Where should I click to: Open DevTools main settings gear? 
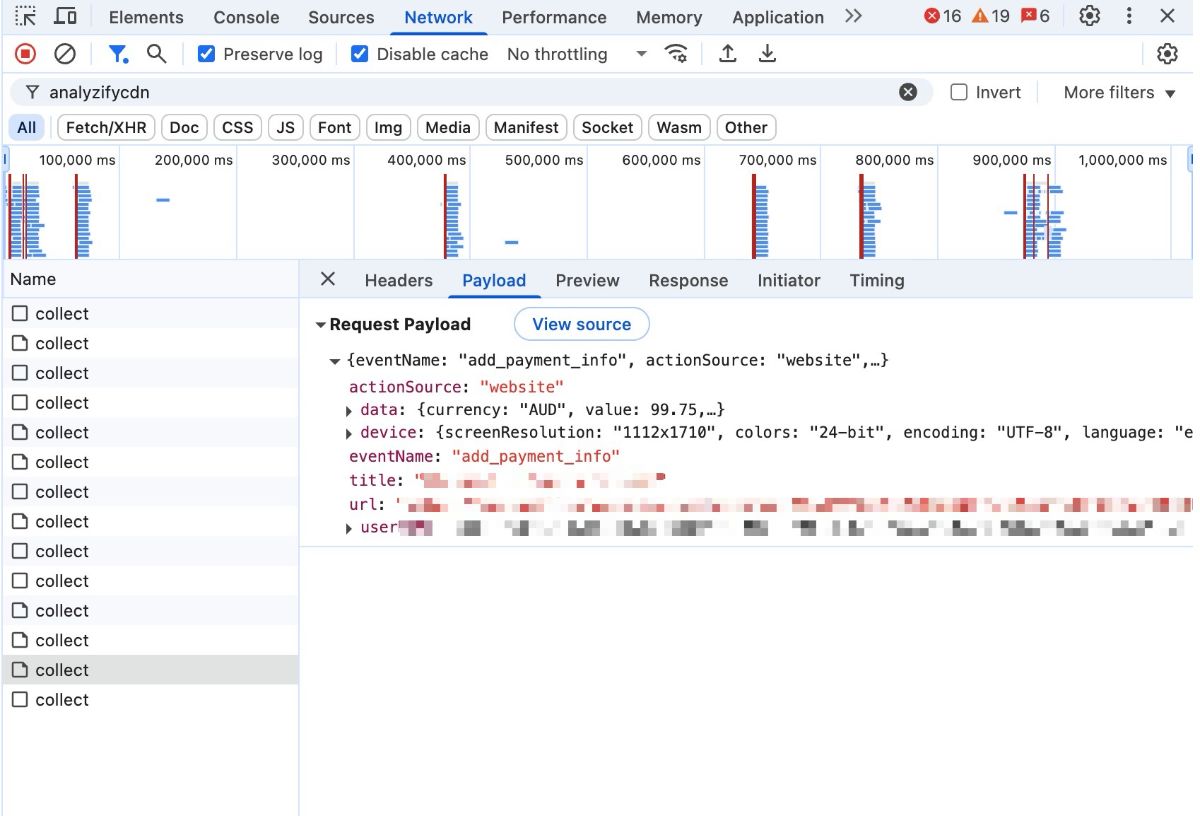(x=1090, y=16)
